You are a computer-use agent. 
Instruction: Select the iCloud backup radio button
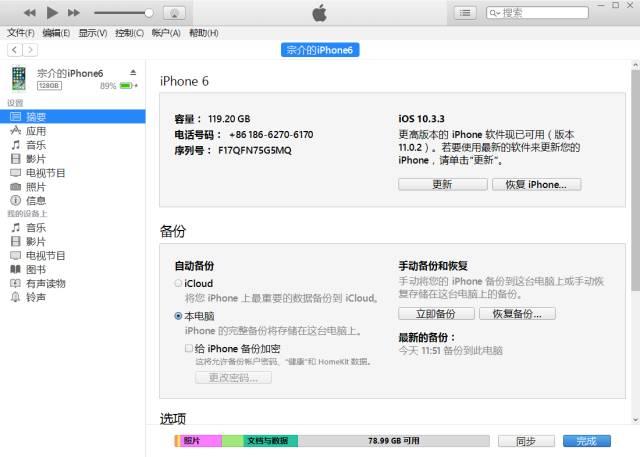pos(178,283)
